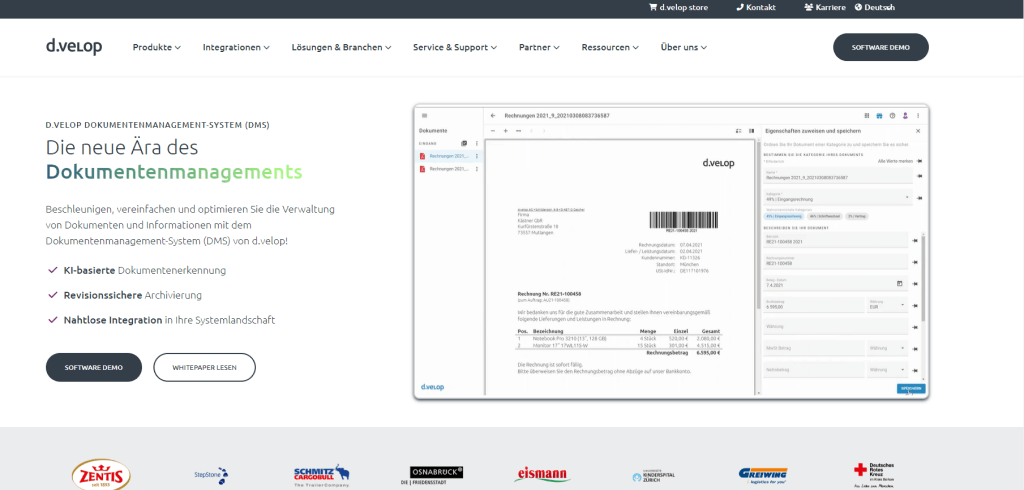Click the Kinderspital Zürich logo
The image size is (1024, 490).
point(656,476)
